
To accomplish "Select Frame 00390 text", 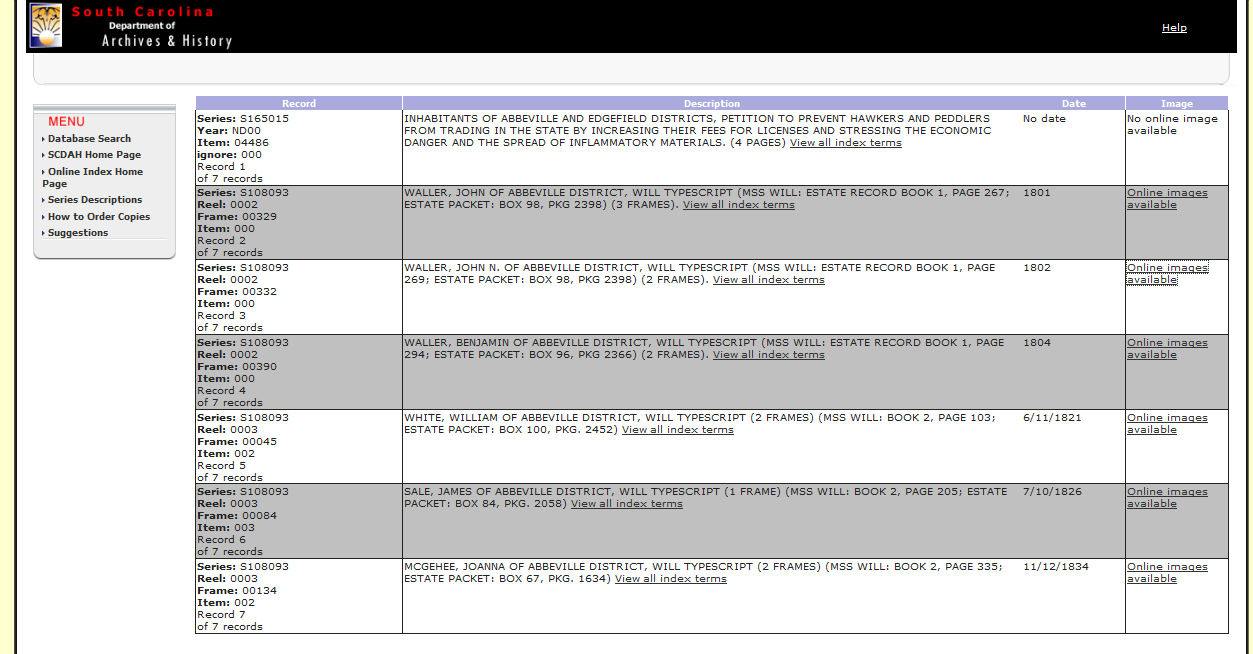I will click(x=237, y=367).
